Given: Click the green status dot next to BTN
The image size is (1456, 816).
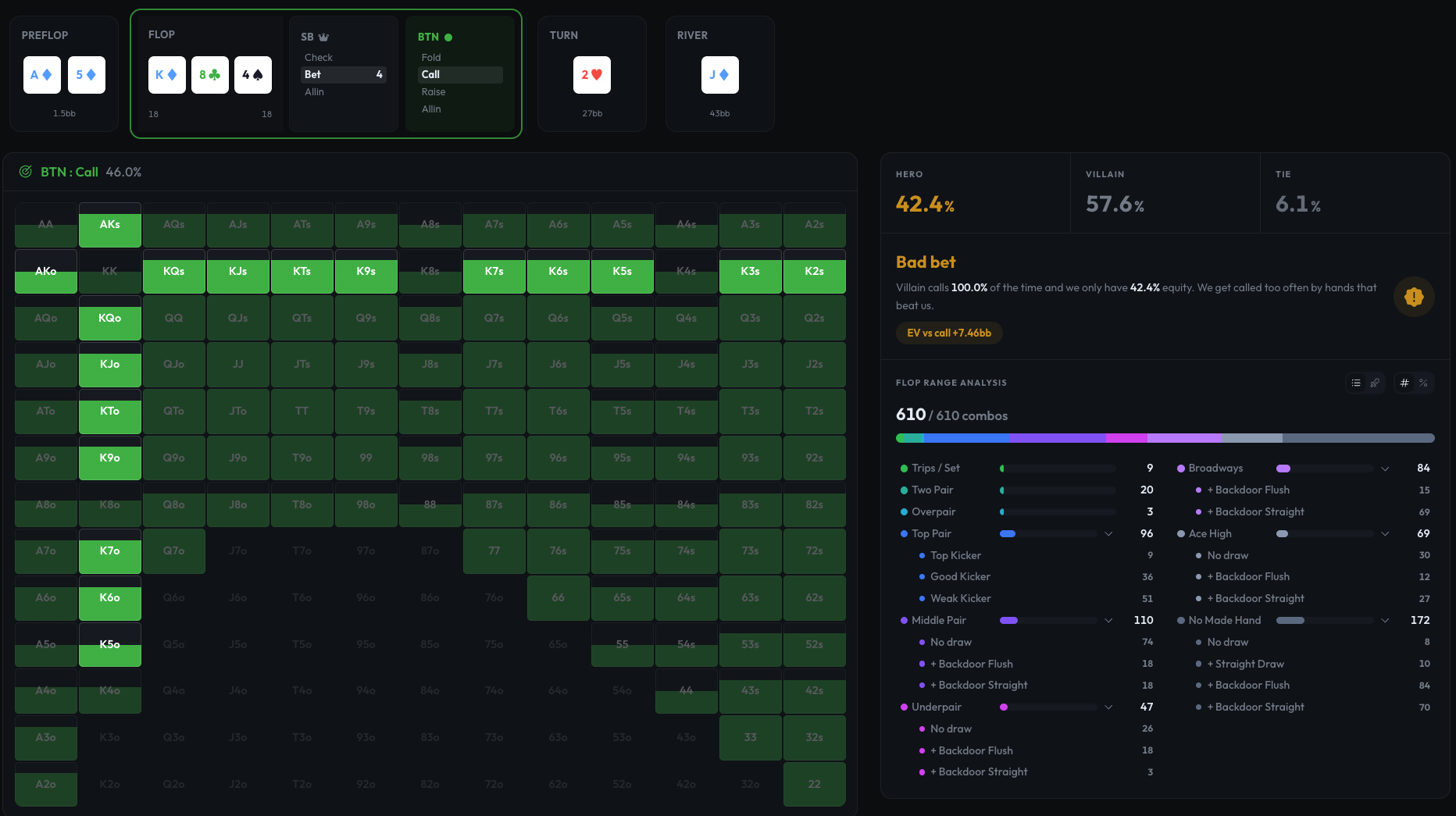Looking at the screenshot, I should (x=449, y=36).
